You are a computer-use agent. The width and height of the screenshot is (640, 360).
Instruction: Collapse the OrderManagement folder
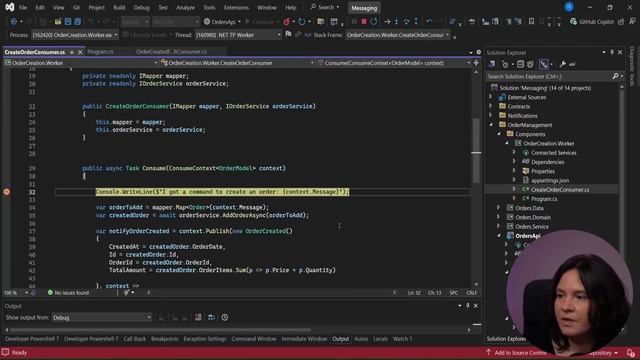coord(491,125)
